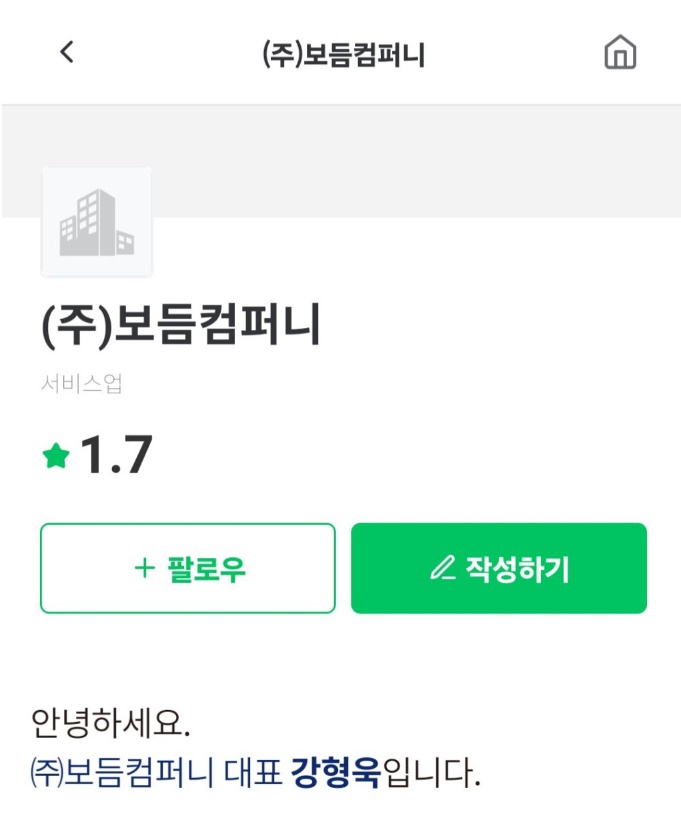This screenshot has height=819, width=681.
Task: Click the pencil icon beside 작성하기
Action: [x=442, y=568]
